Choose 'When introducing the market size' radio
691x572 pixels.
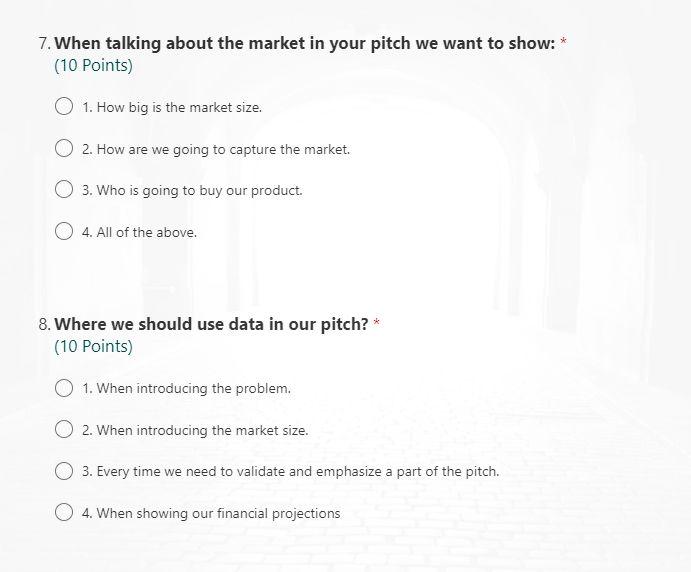[x=64, y=429]
